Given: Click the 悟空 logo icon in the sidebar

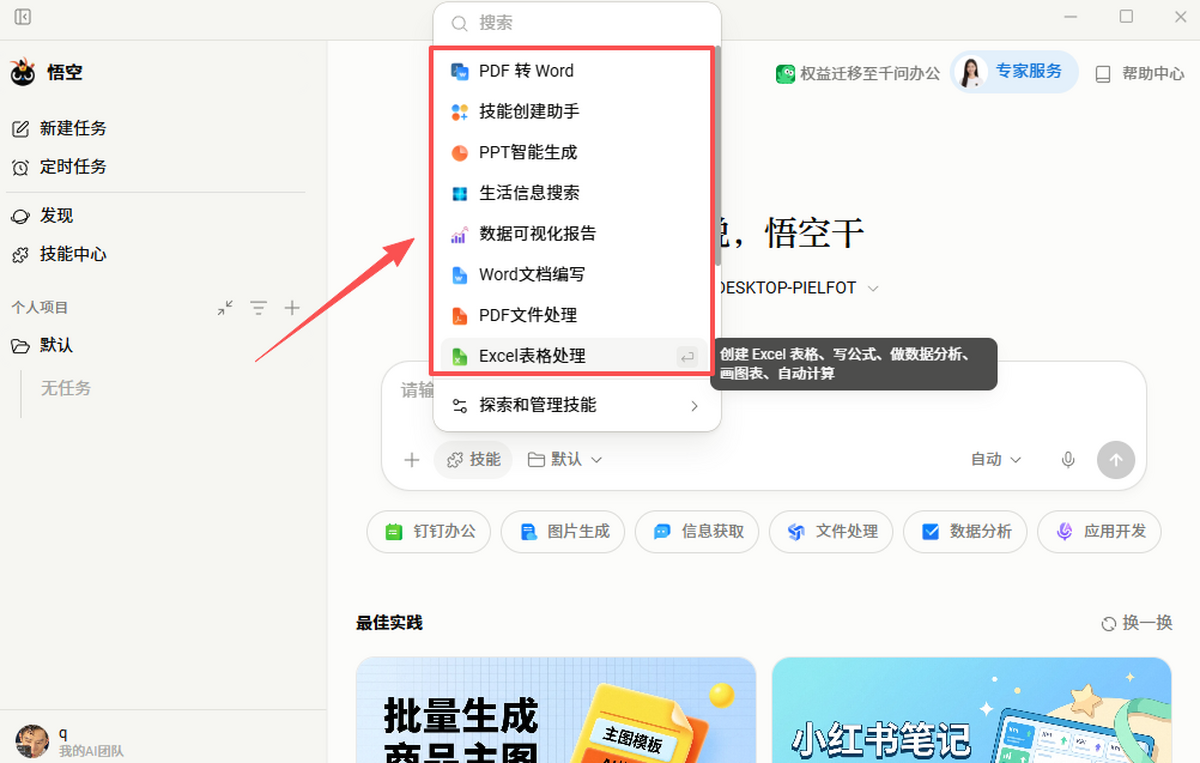Looking at the screenshot, I should pyautogui.click(x=23, y=72).
